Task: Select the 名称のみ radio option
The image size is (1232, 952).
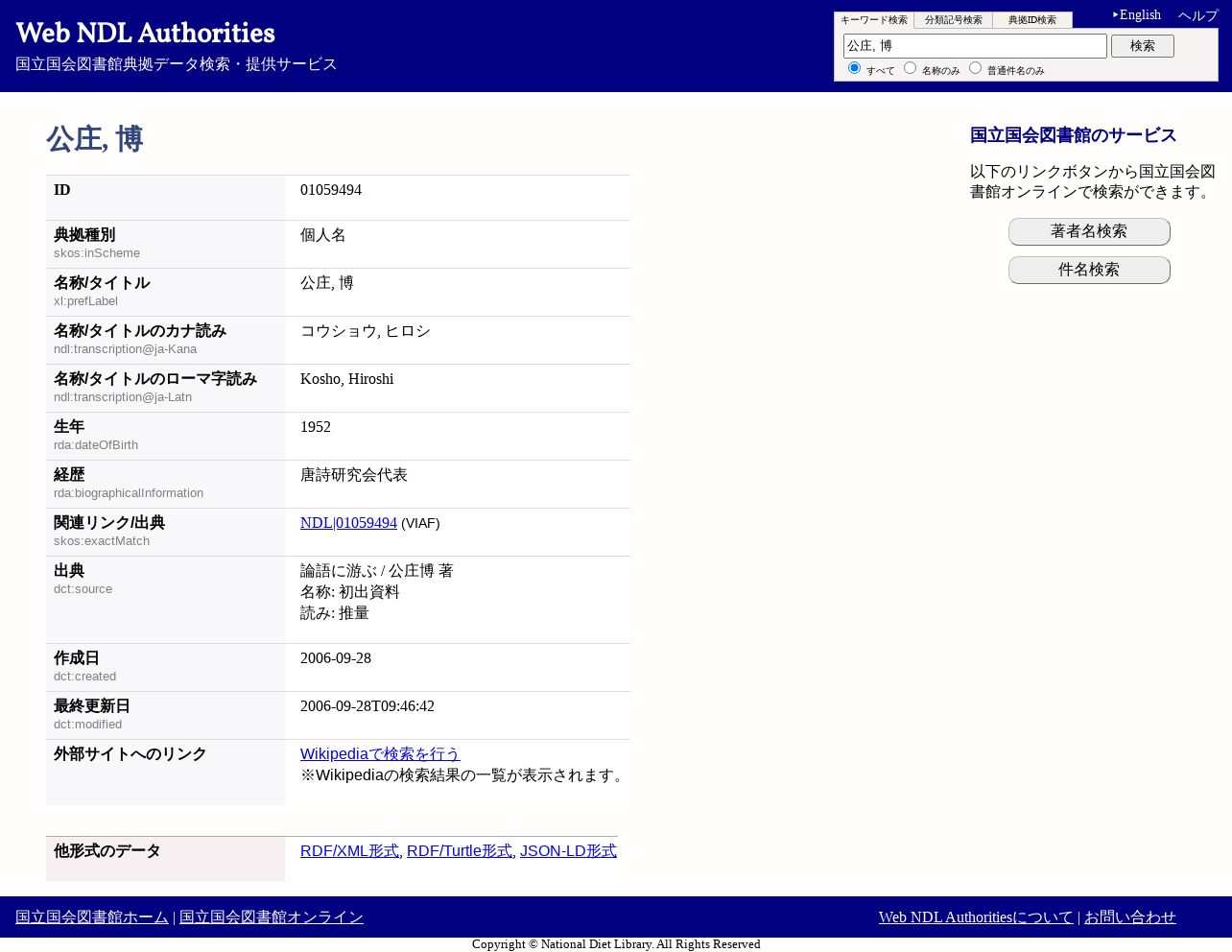Action: coord(910,67)
